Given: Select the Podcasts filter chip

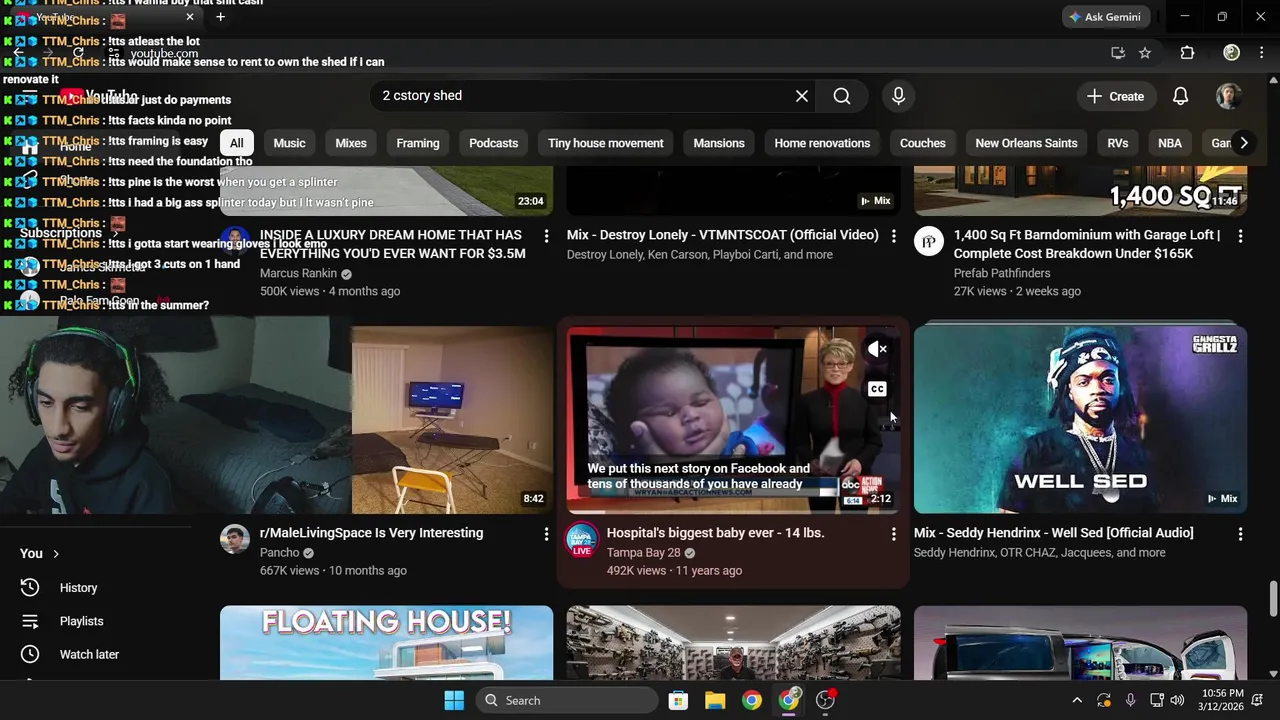Looking at the screenshot, I should [x=494, y=143].
